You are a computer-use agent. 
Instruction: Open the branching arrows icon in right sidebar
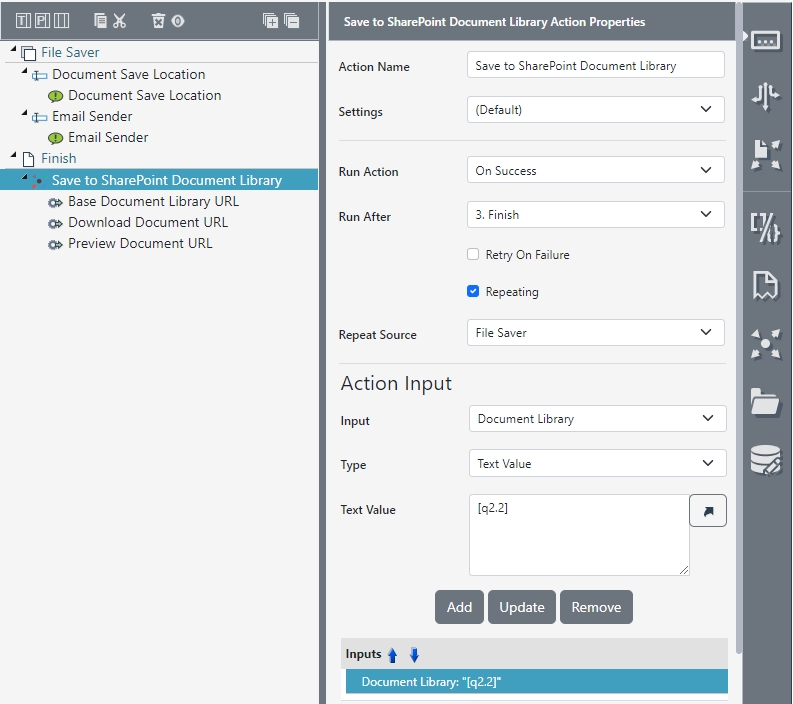point(765,96)
